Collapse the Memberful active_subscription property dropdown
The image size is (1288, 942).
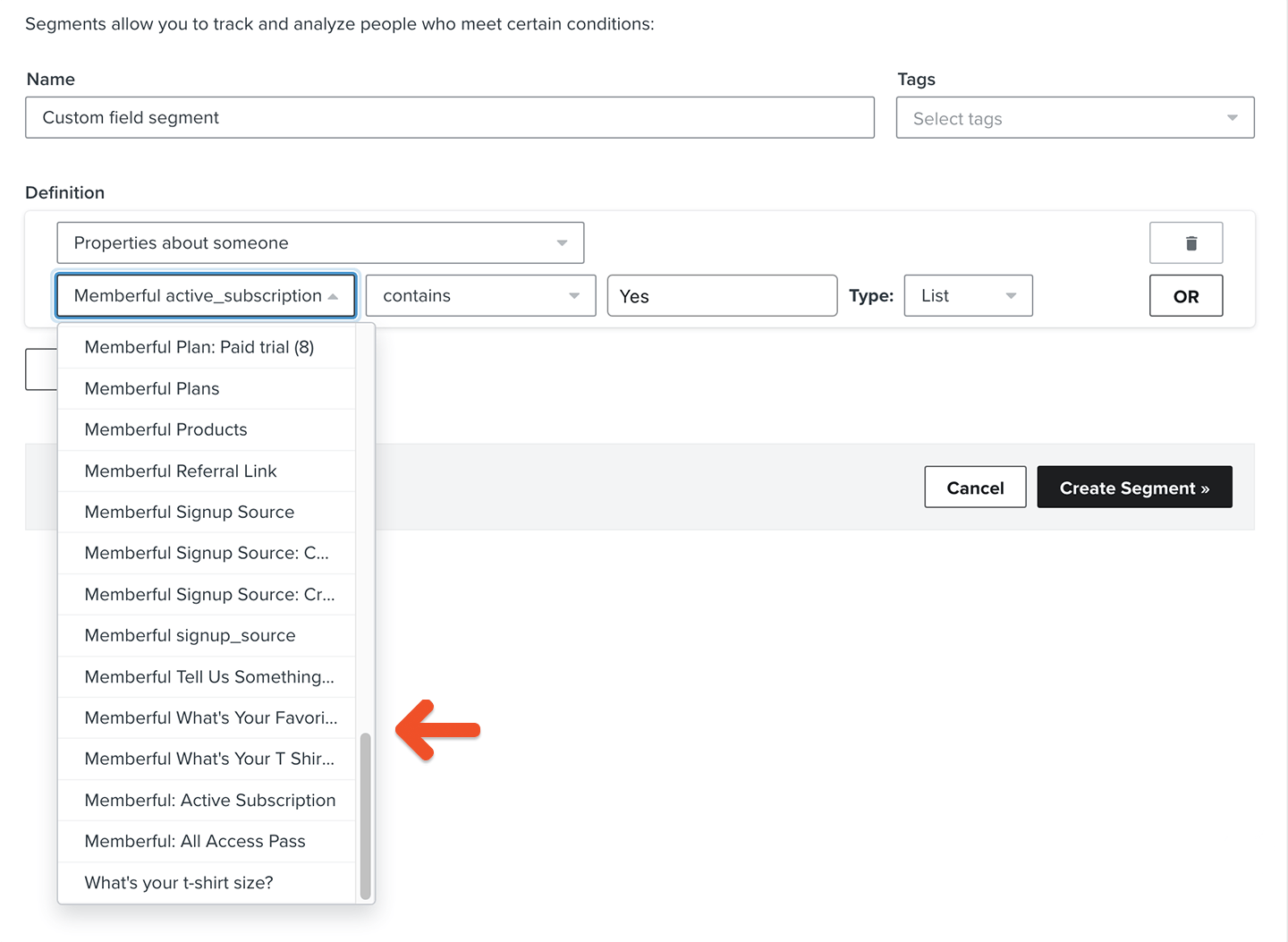pos(206,295)
